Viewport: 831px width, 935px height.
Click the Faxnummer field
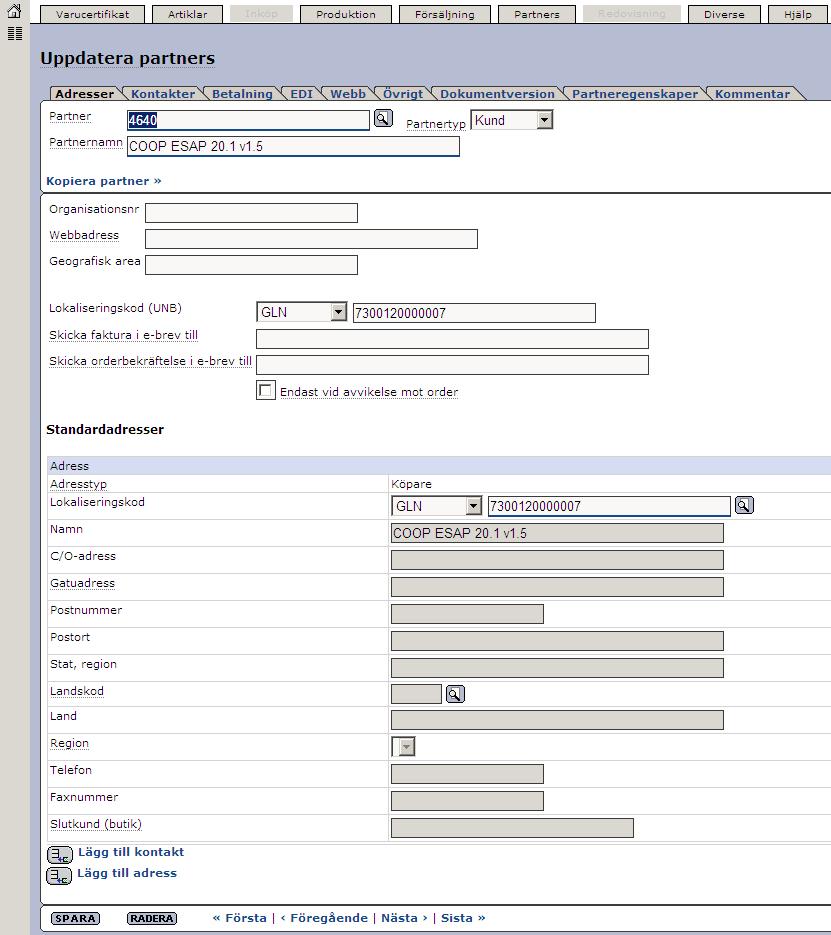click(x=467, y=801)
